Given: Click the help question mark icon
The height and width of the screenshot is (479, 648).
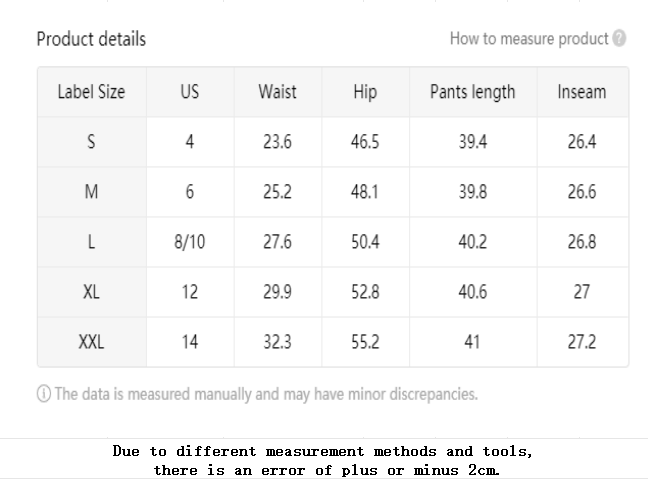Looking at the screenshot, I should (619, 38).
